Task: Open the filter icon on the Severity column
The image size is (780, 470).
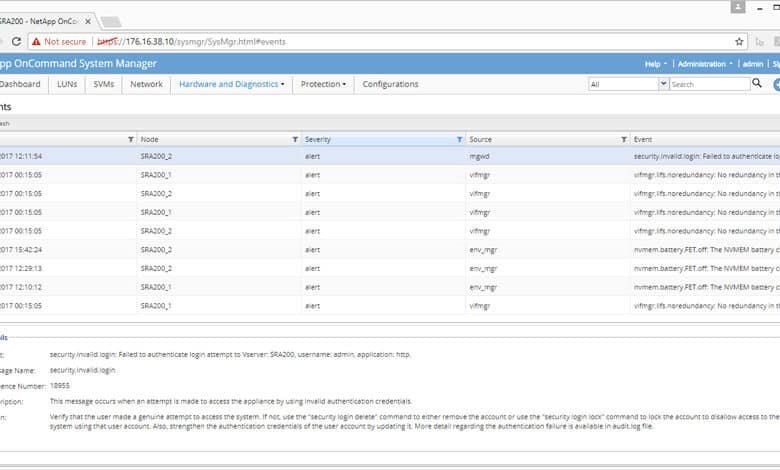Action: tap(460, 139)
